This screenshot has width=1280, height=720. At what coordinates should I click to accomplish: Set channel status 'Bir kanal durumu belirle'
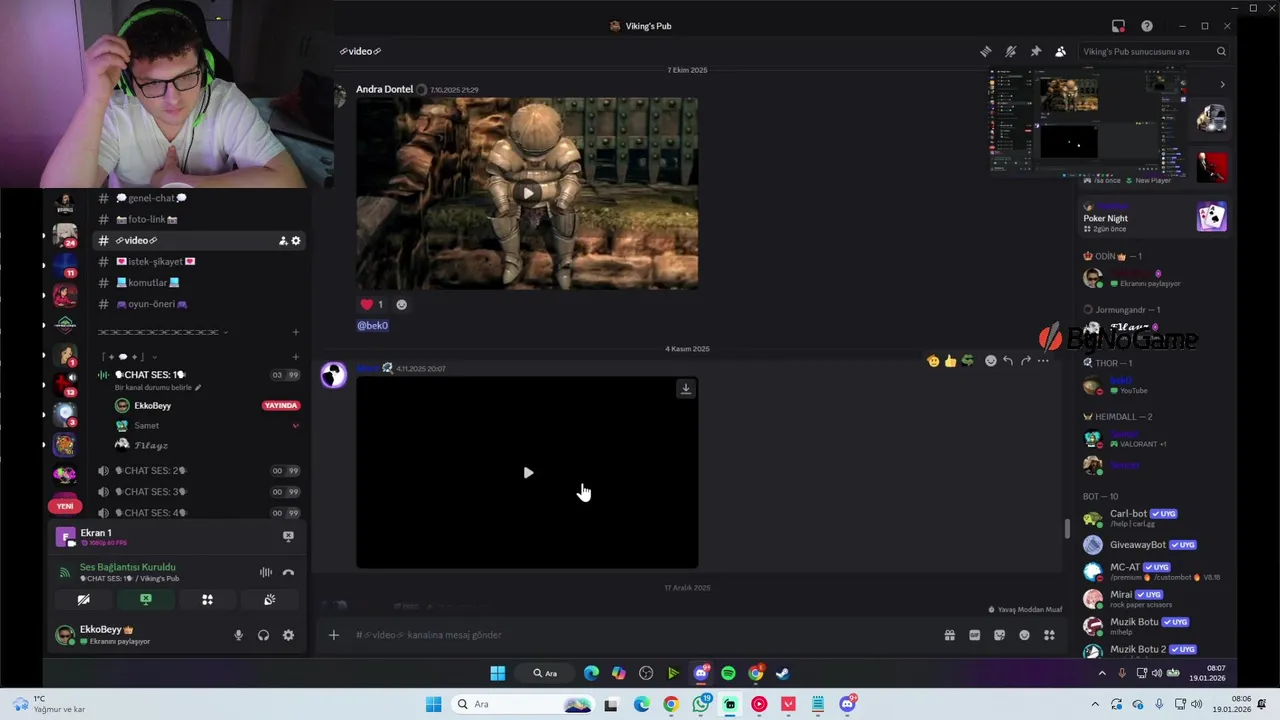tap(158, 387)
